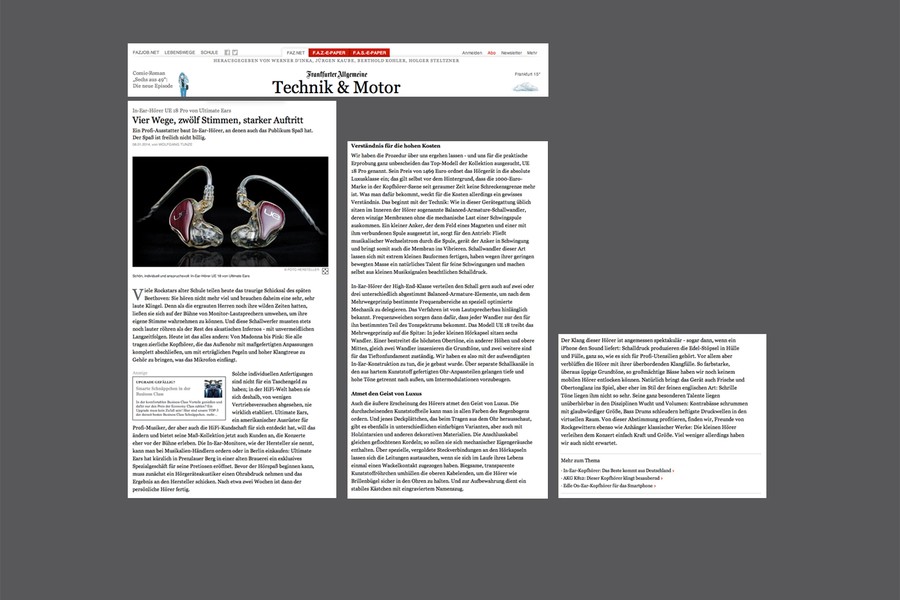Open the SCHULE link
900x600 pixels.
(210, 52)
